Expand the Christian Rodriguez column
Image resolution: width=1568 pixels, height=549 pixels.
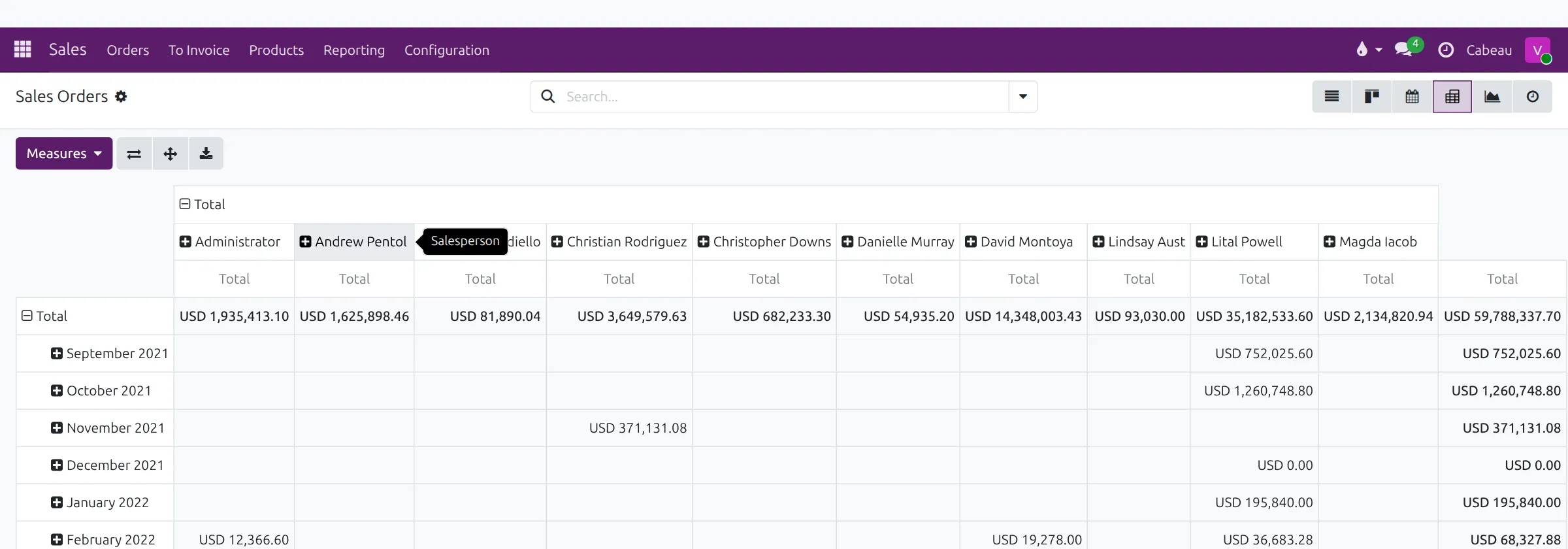tap(619, 242)
